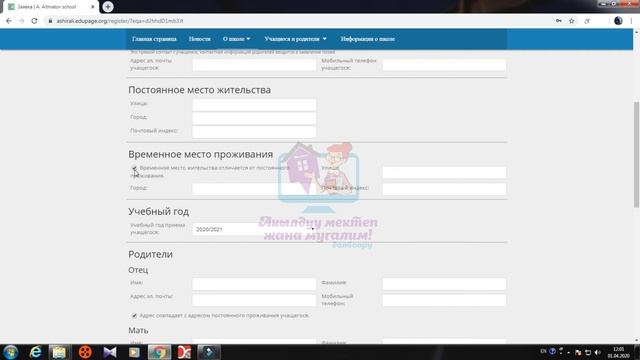
Task: Click the permanent residence Город field
Action: coord(254,118)
